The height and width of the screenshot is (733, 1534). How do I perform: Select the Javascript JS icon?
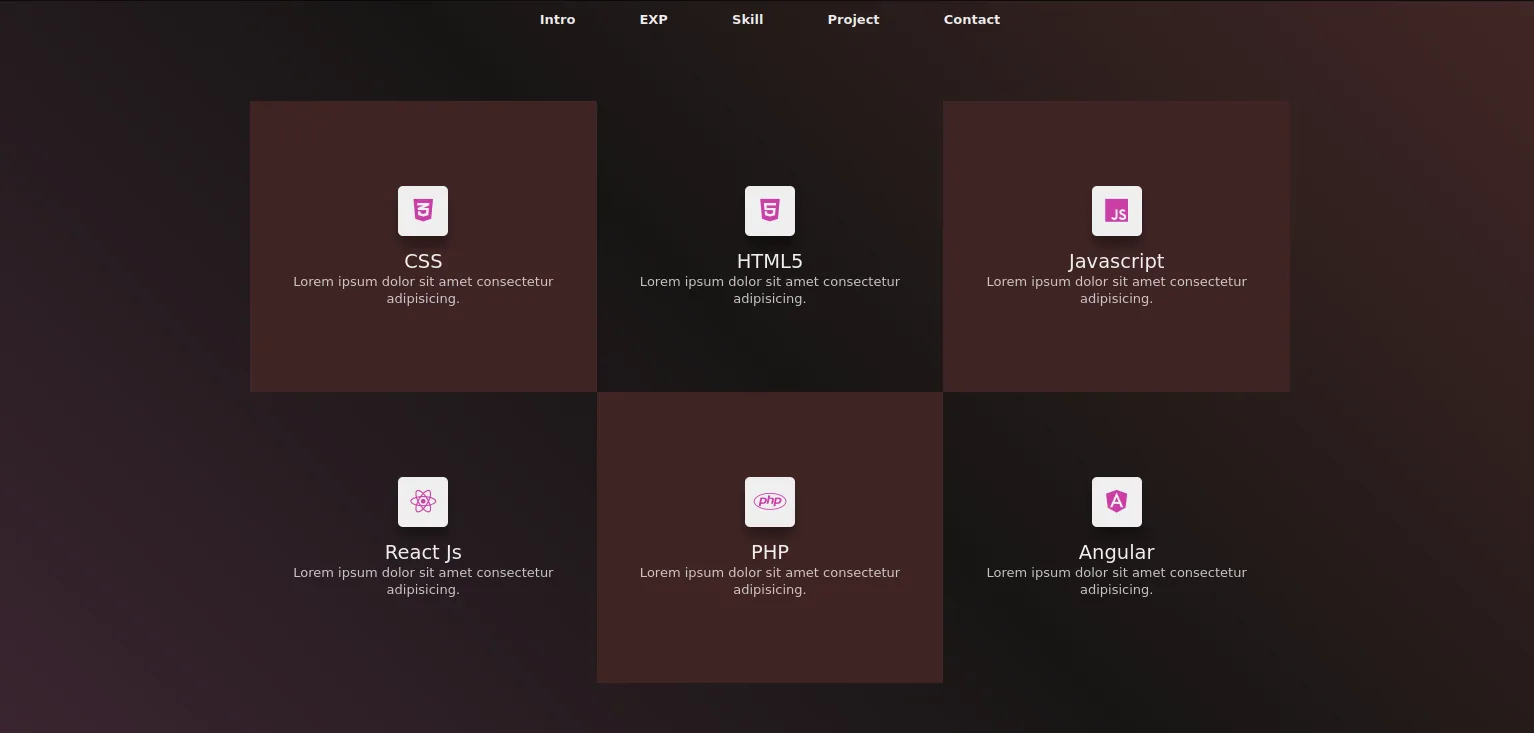(x=1117, y=211)
